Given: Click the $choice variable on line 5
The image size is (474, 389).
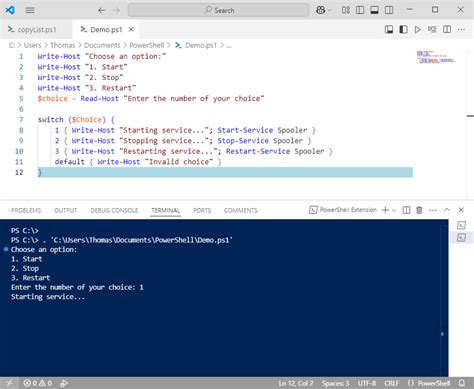Looking at the screenshot, I should pos(53,99).
